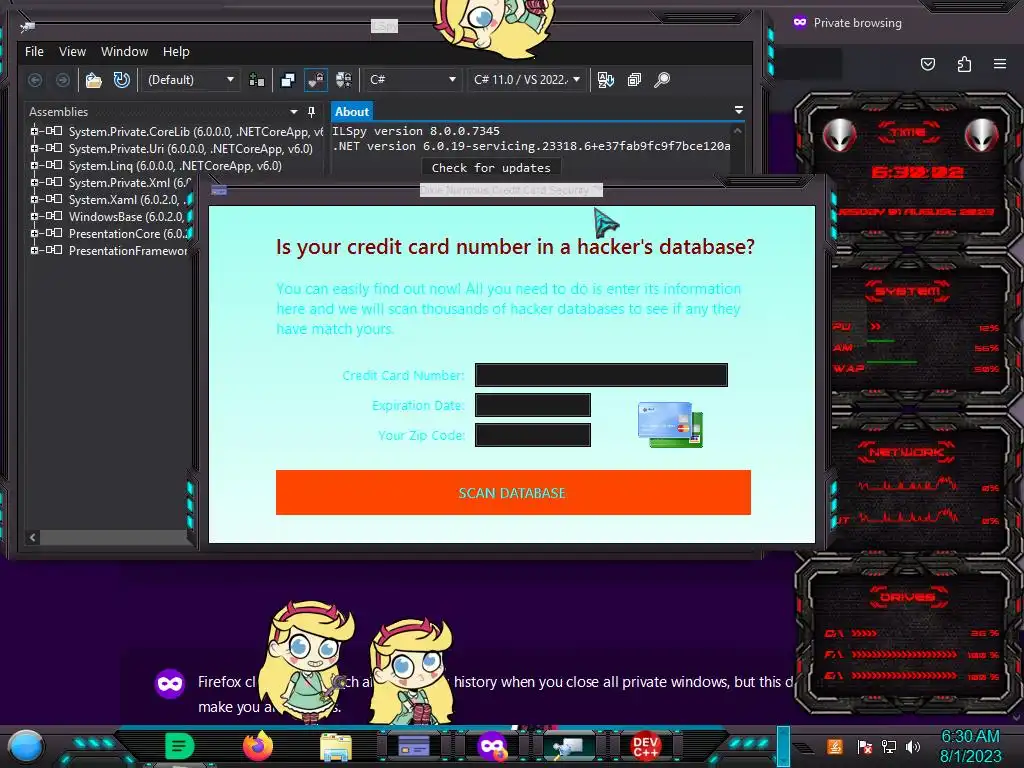Expand System.Private.Xml assembly node
Screen dimensions: 1024x768
[34, 182]
